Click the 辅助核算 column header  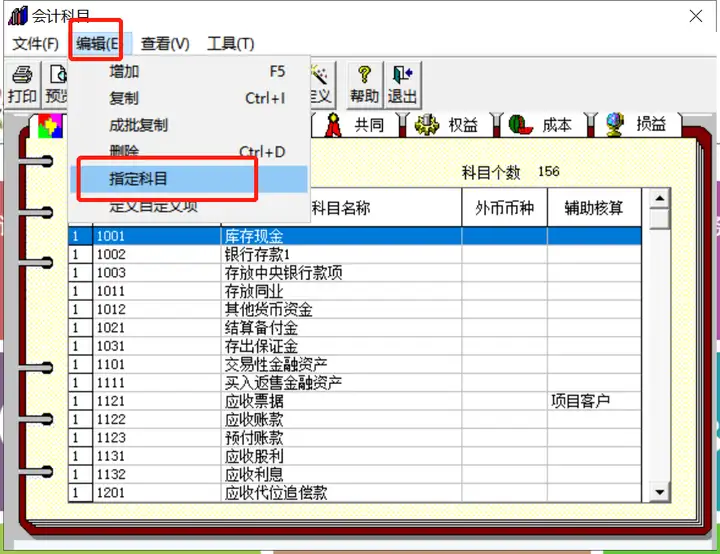pos(594,208)
